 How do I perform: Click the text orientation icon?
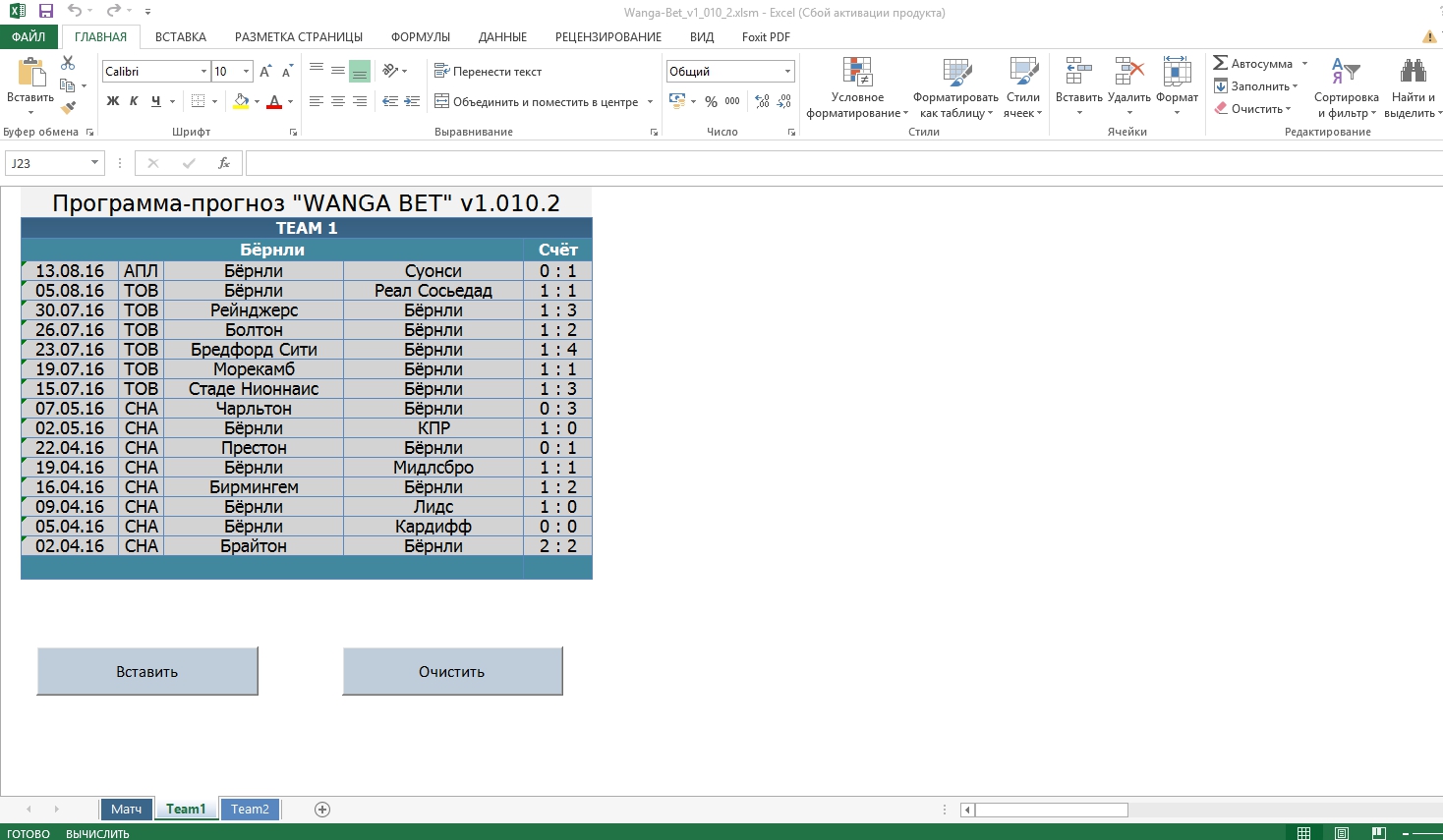pyautogui.click(x=390, y=71)
